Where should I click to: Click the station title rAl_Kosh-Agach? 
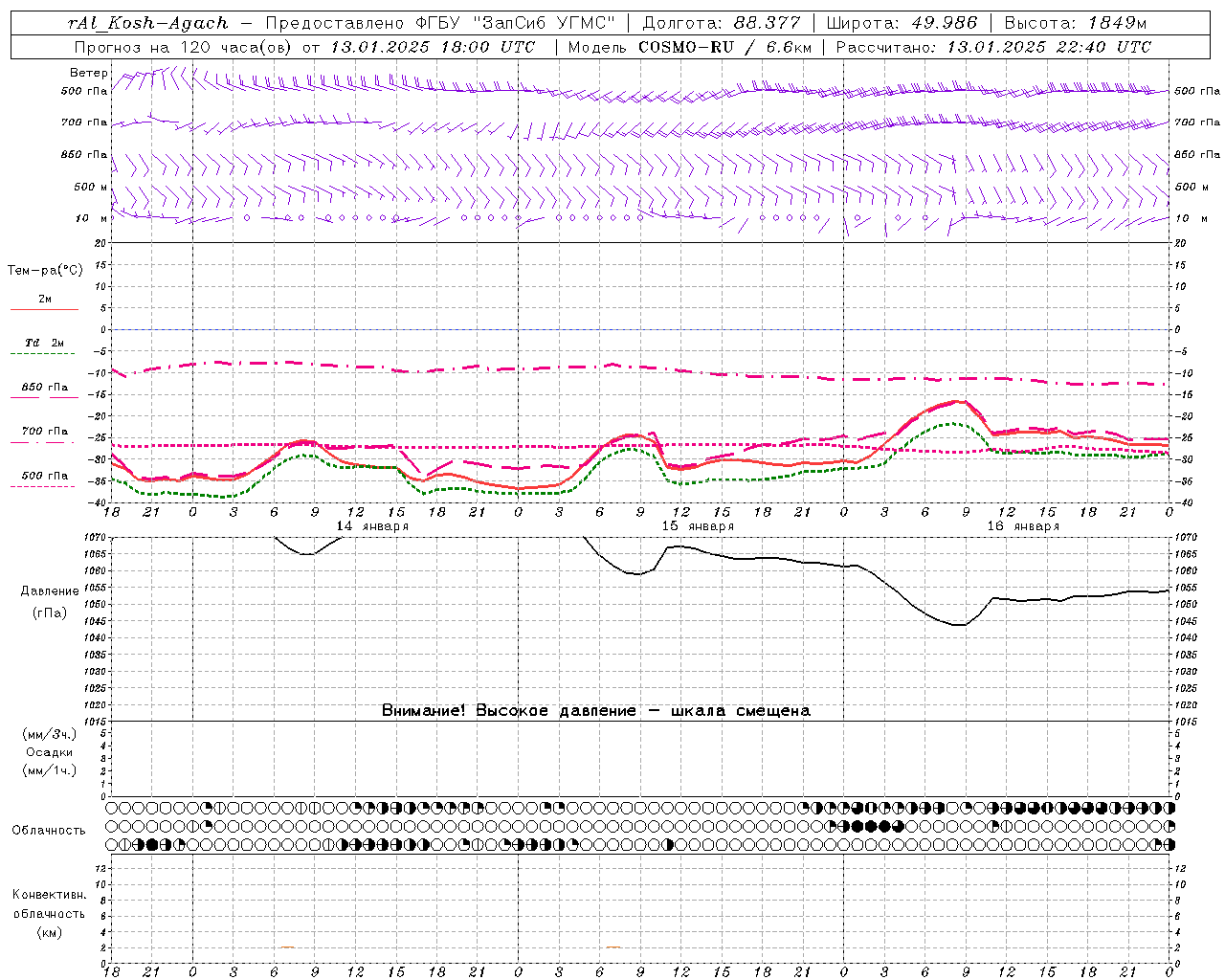point(148,23)
